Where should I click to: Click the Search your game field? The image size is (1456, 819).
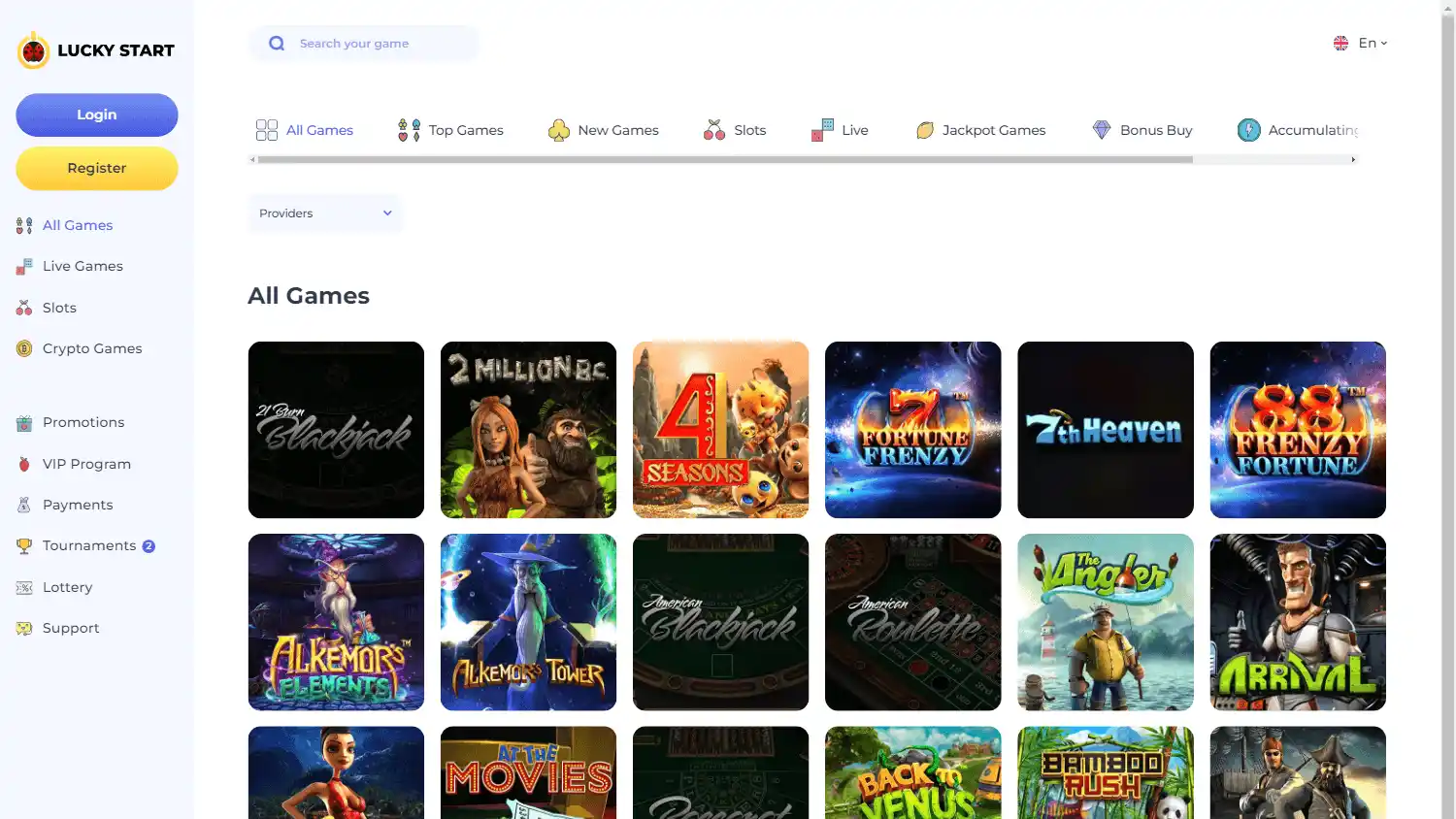[364, 44]
